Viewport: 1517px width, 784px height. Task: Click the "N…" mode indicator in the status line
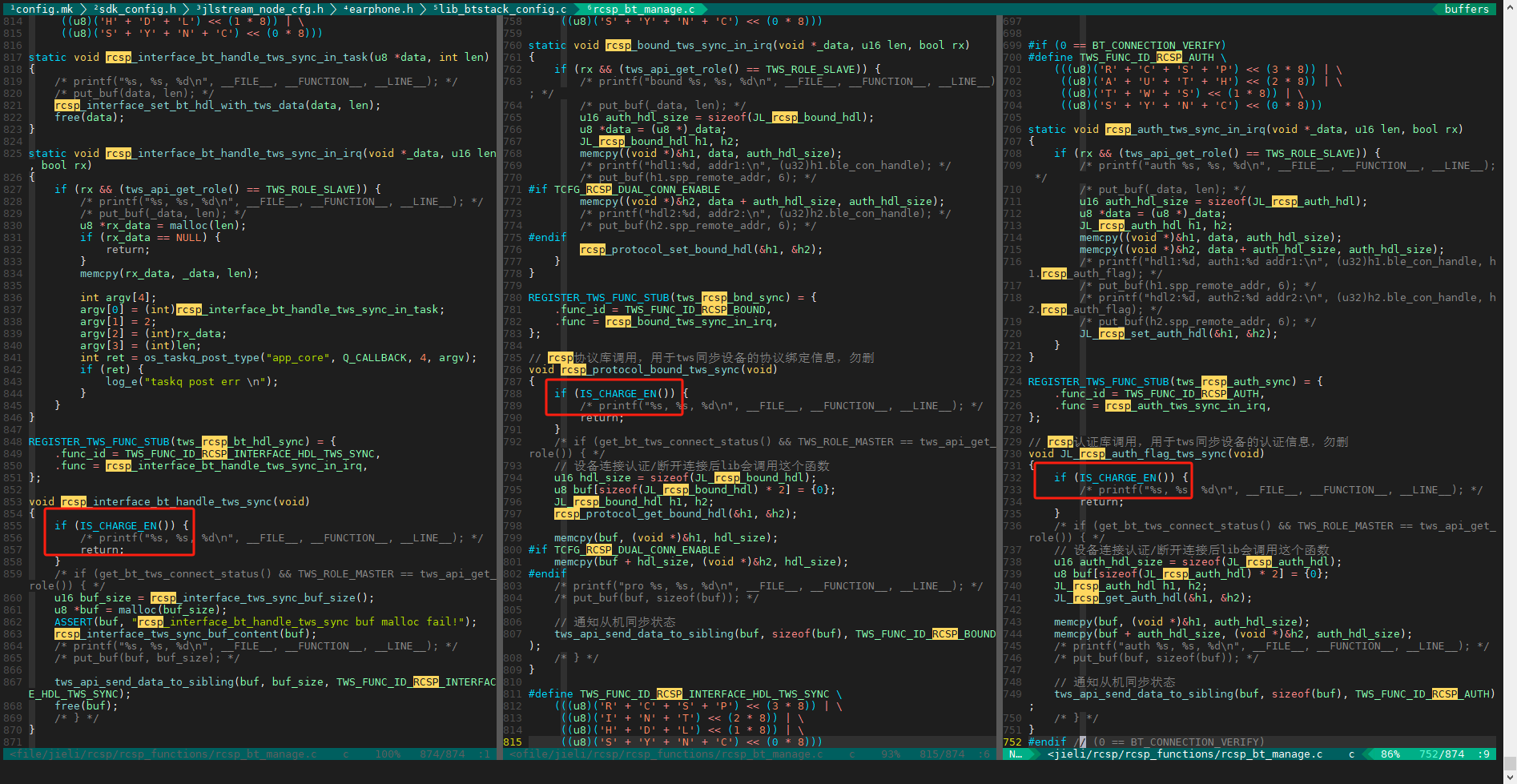(1015, 754)
